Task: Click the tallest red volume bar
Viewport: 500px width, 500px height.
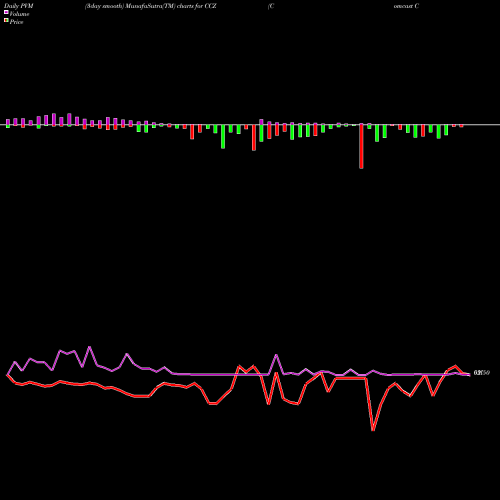Action: [361, 146]
